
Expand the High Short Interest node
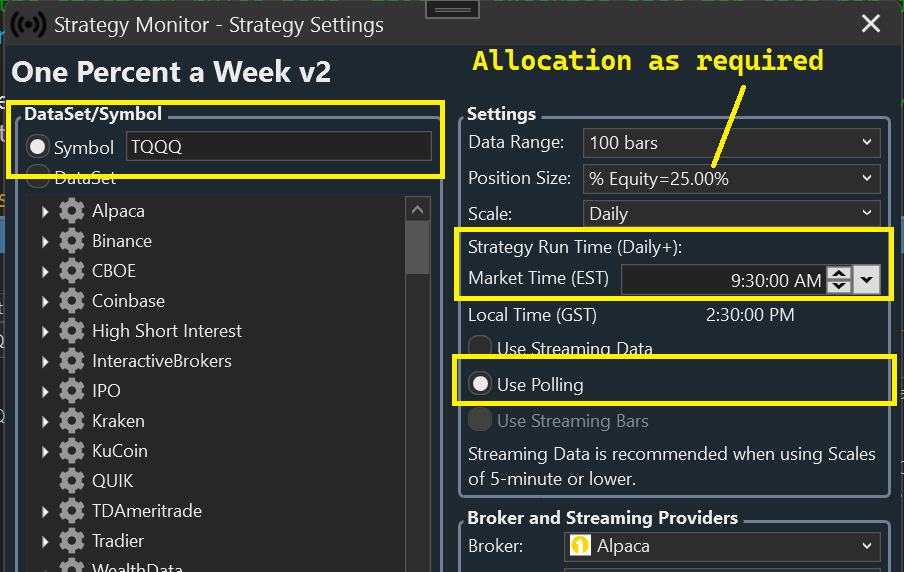(45, 331)
